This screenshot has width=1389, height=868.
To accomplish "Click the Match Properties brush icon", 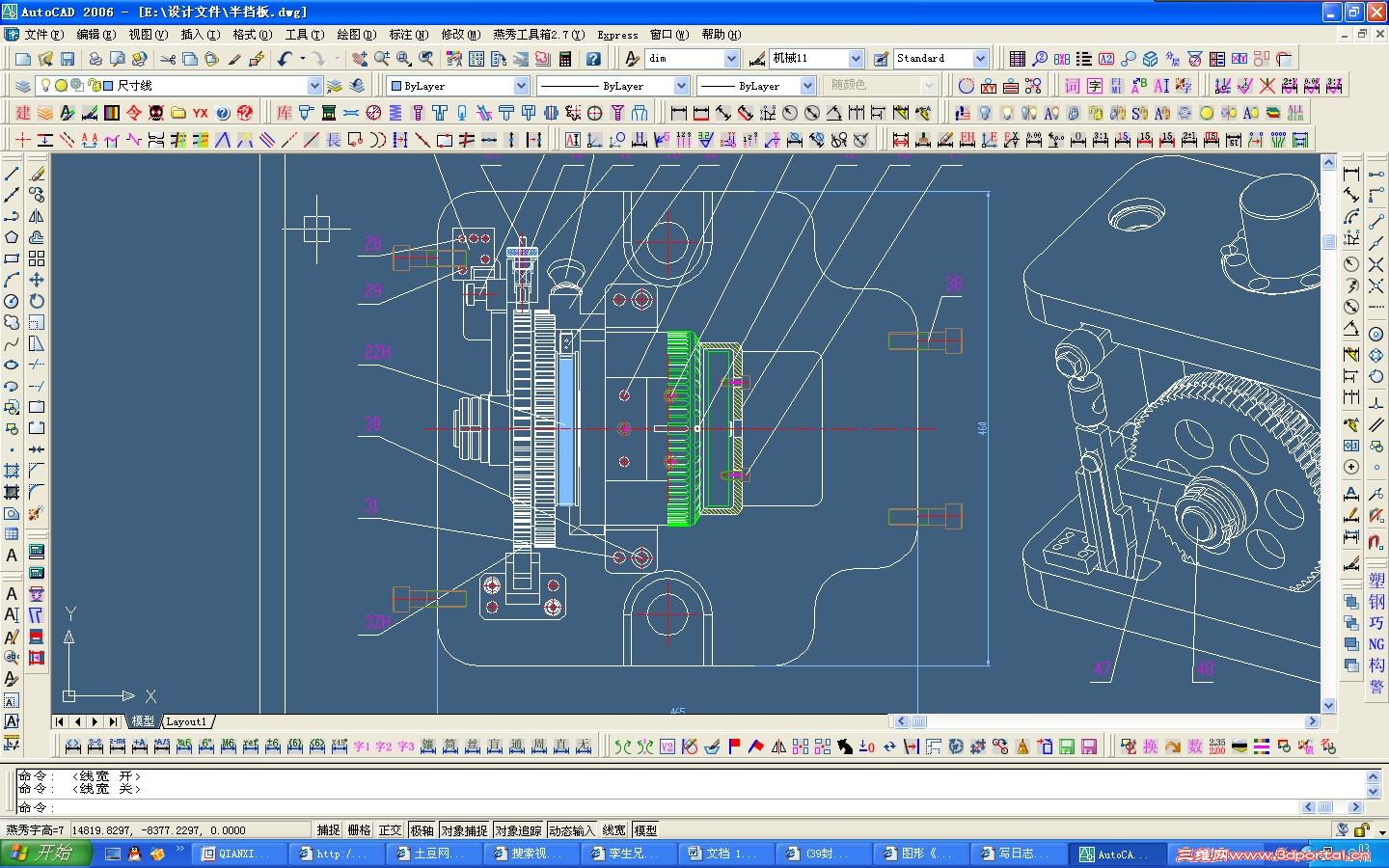I will (234, 59).
